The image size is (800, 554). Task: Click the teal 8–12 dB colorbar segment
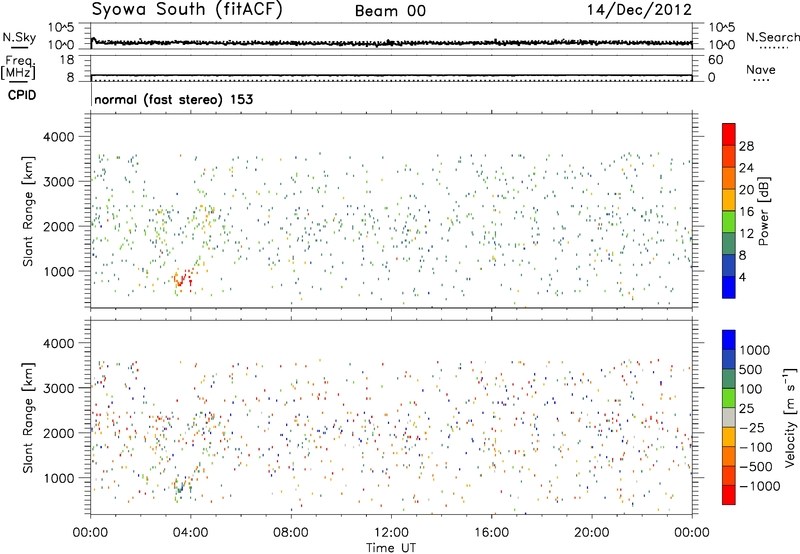729,244
